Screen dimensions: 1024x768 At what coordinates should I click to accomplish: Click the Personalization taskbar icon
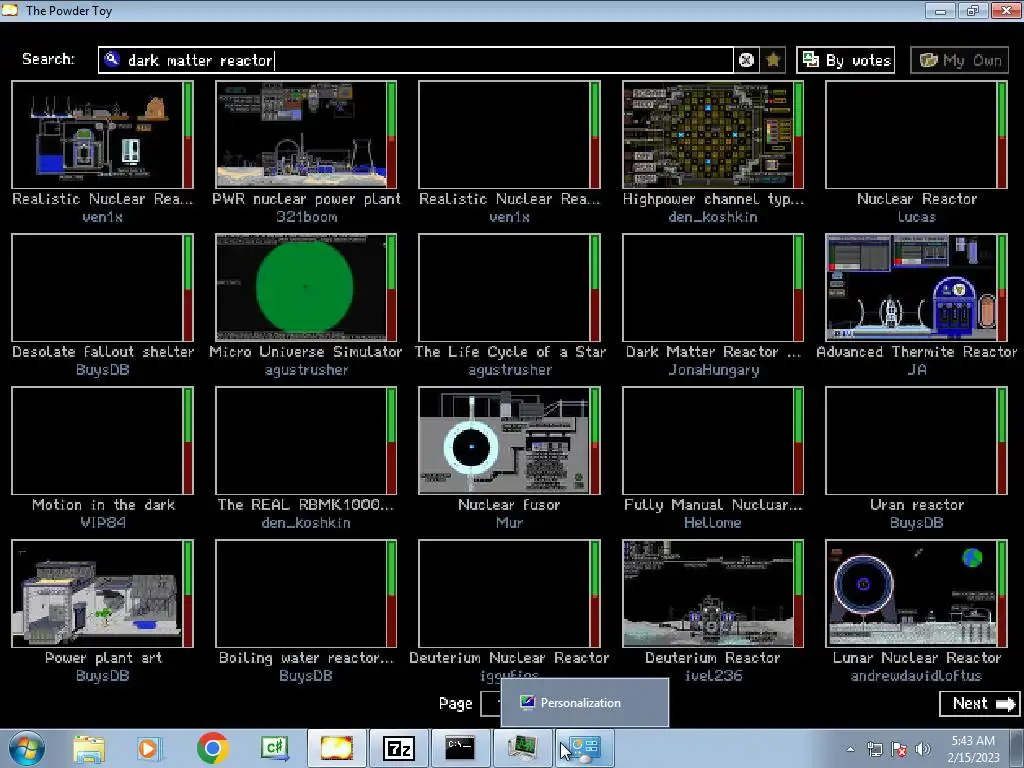click(584, 748)
